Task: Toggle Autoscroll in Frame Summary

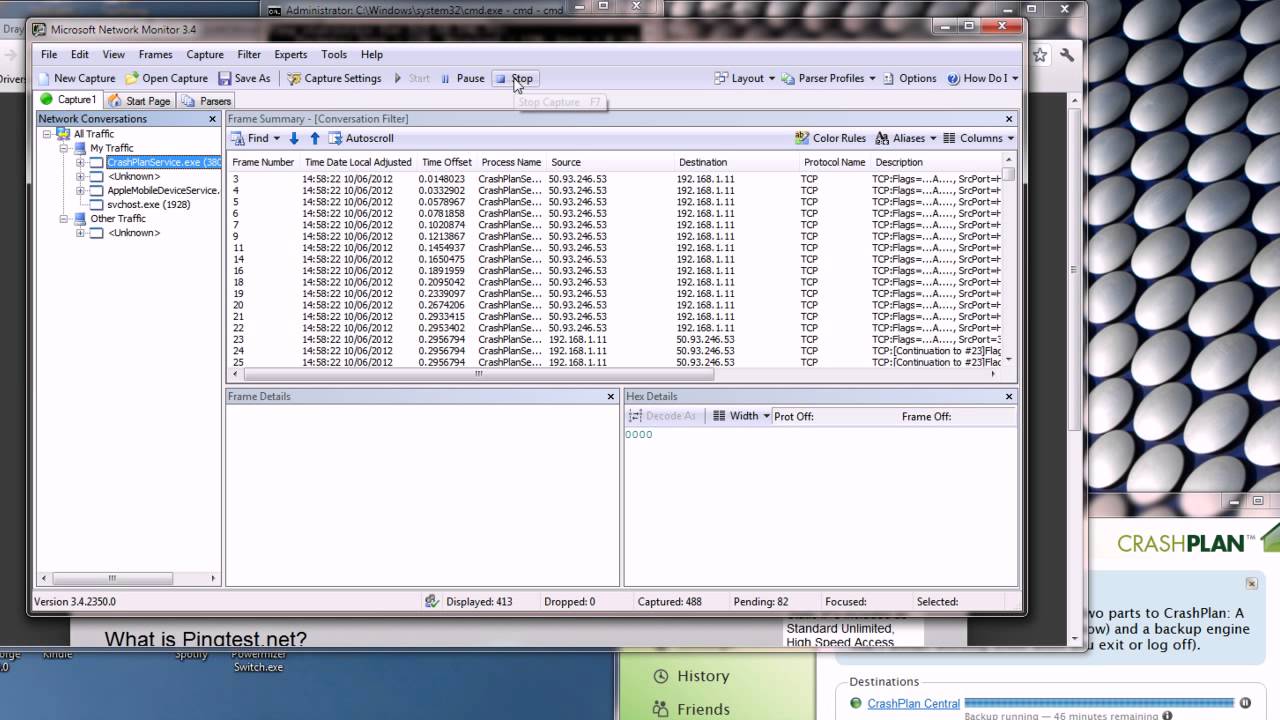Action: point(361,138)
